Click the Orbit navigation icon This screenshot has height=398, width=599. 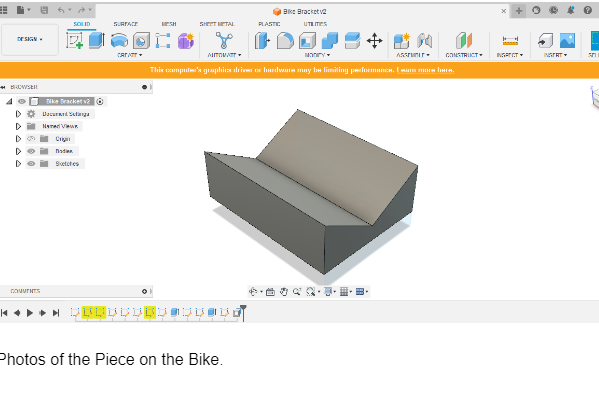pyautogui.click(x=253, y=292)
